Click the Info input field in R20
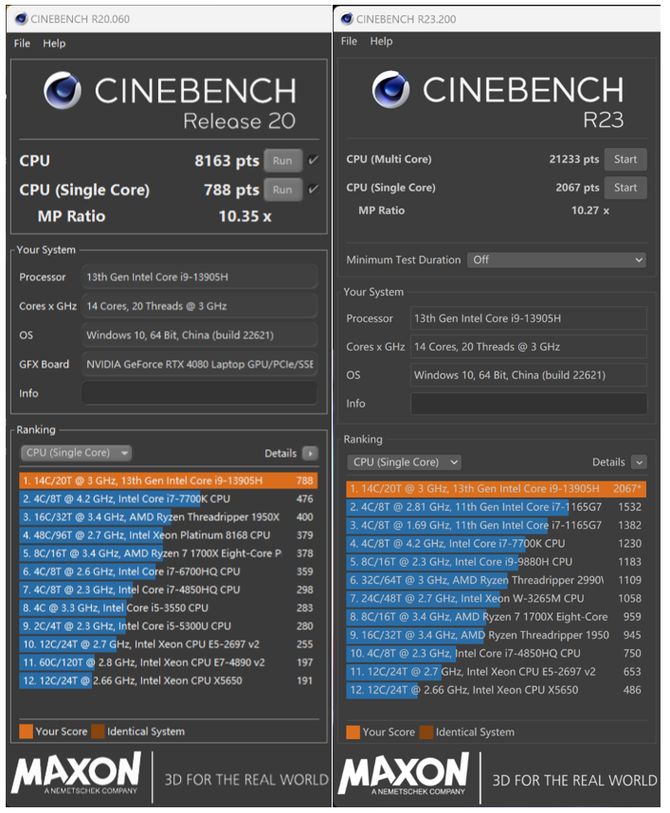The image size is (670, 813). point(200,393)
